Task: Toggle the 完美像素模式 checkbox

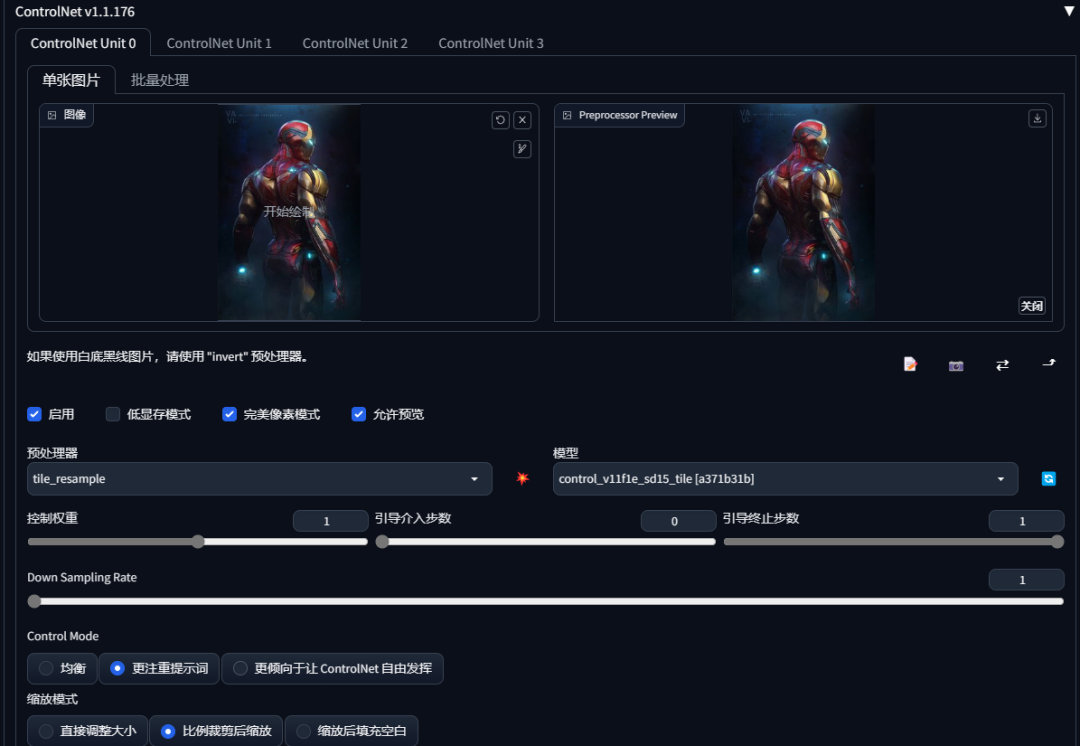Action: tap(229, 414)
